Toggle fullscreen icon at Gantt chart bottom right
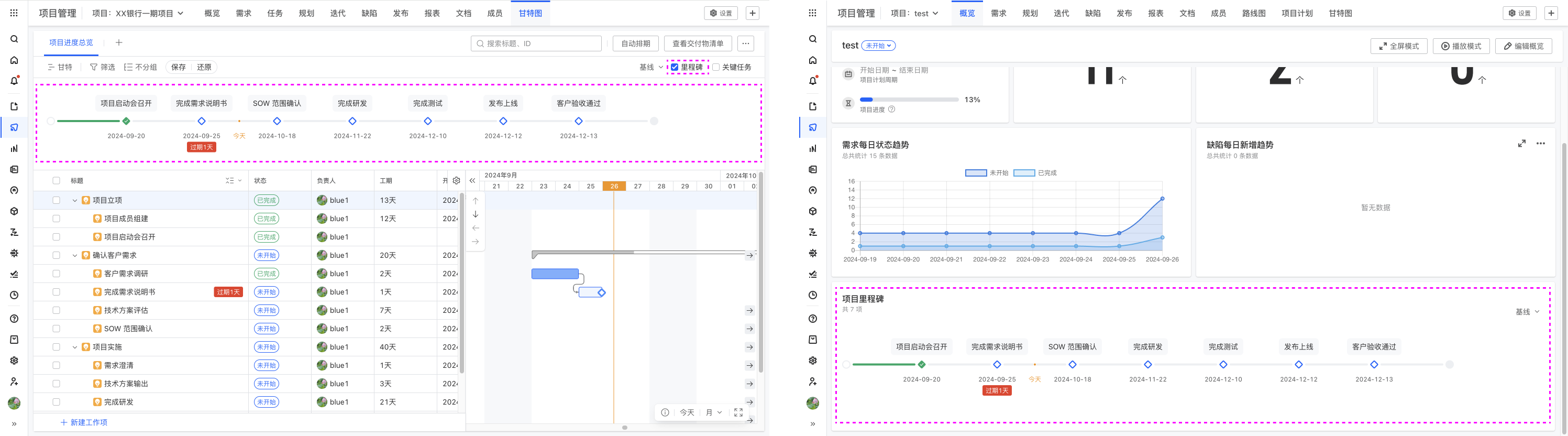Screen dimensions: 1568x436 click(x=738, y=412)
